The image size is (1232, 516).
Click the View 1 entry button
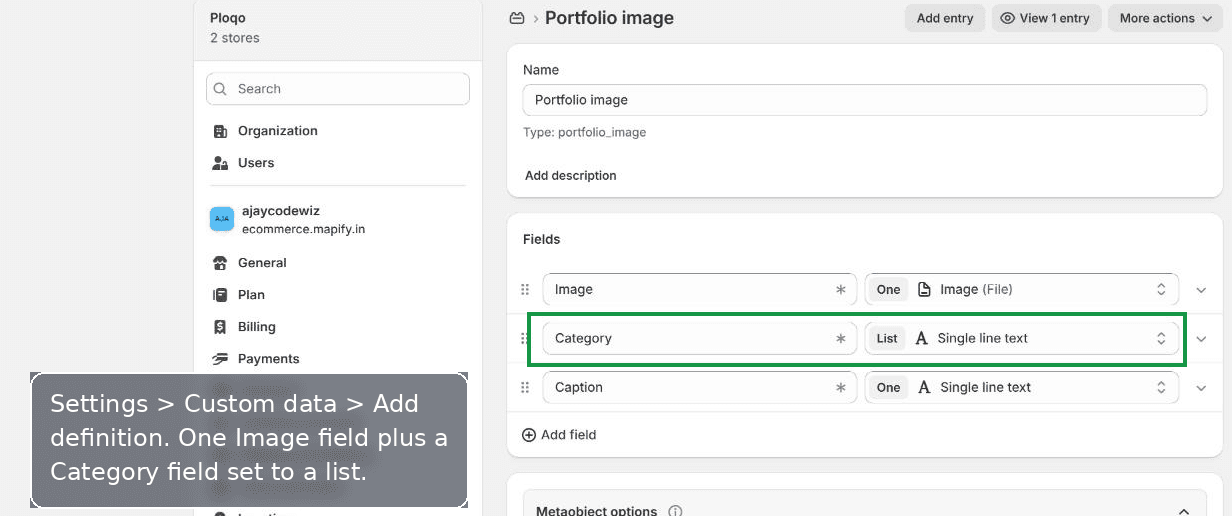click(1047, 18)
